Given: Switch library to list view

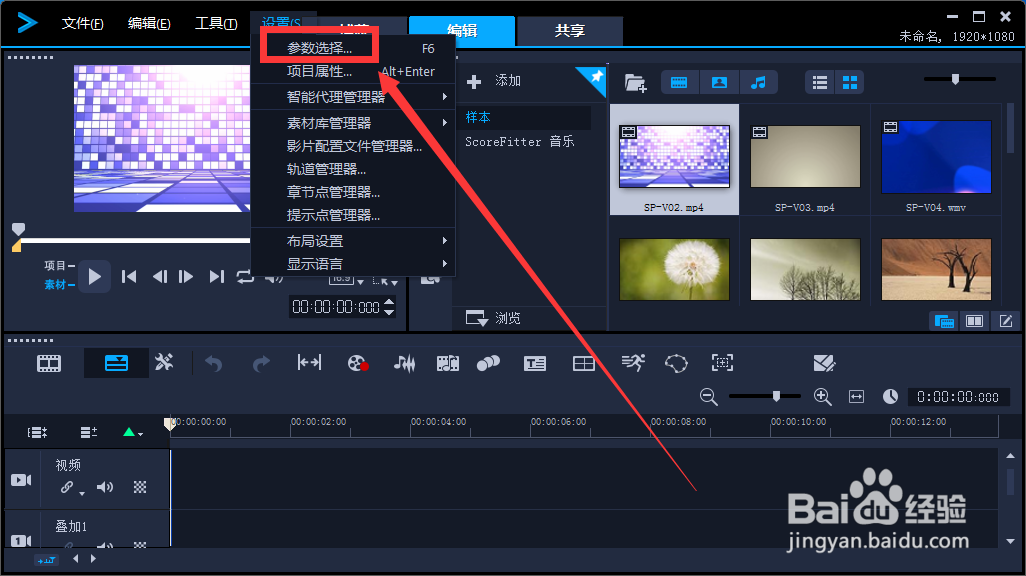Looking at the screenshot, I should pos(820,82).
